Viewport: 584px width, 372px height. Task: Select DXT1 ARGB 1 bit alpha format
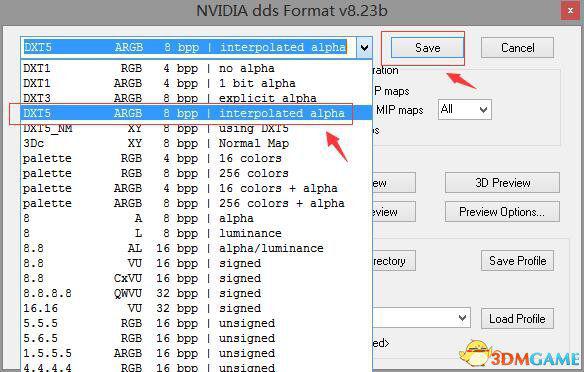click(x=197, y=83)
